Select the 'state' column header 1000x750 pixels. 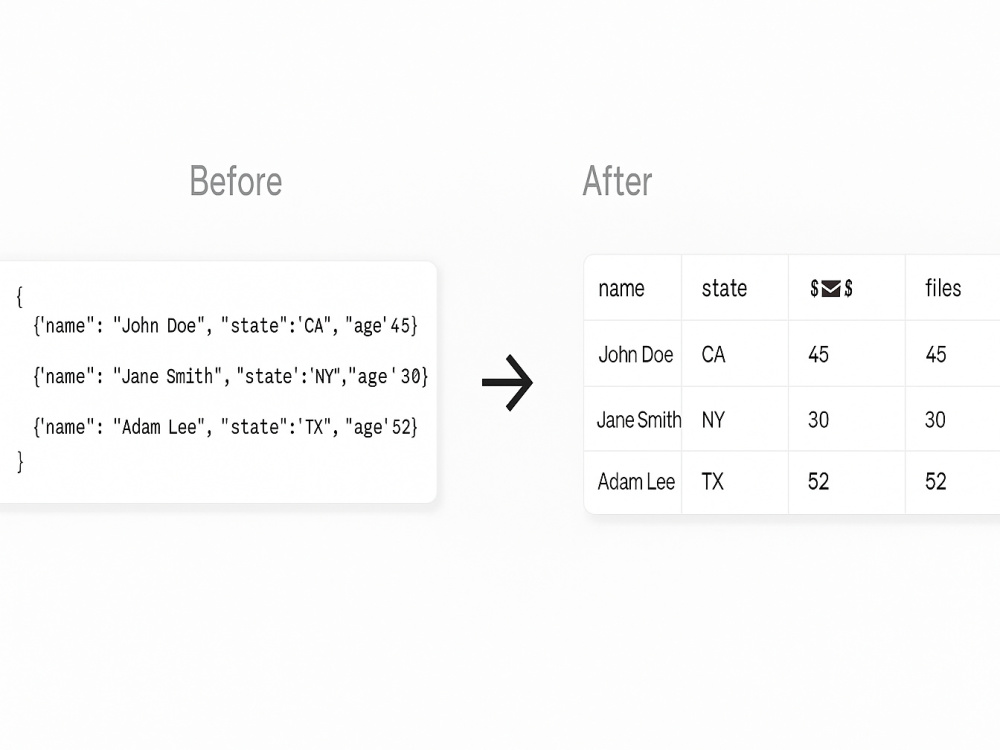click(724, 288)
